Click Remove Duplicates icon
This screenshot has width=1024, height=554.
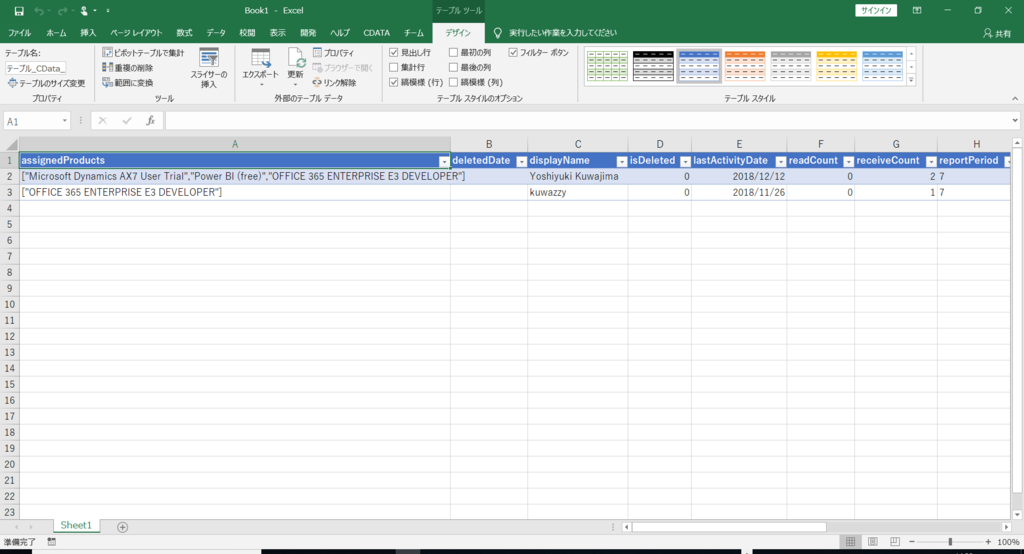coord(108,67)
